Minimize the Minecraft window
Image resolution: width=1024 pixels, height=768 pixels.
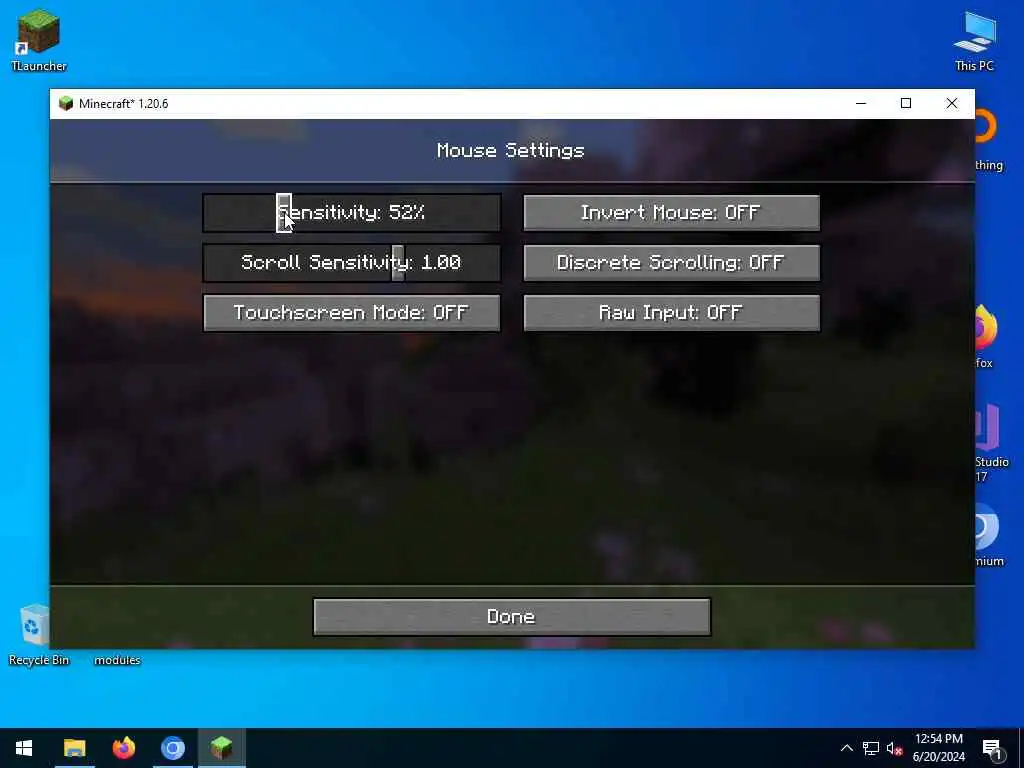click(x=861, y=103)
